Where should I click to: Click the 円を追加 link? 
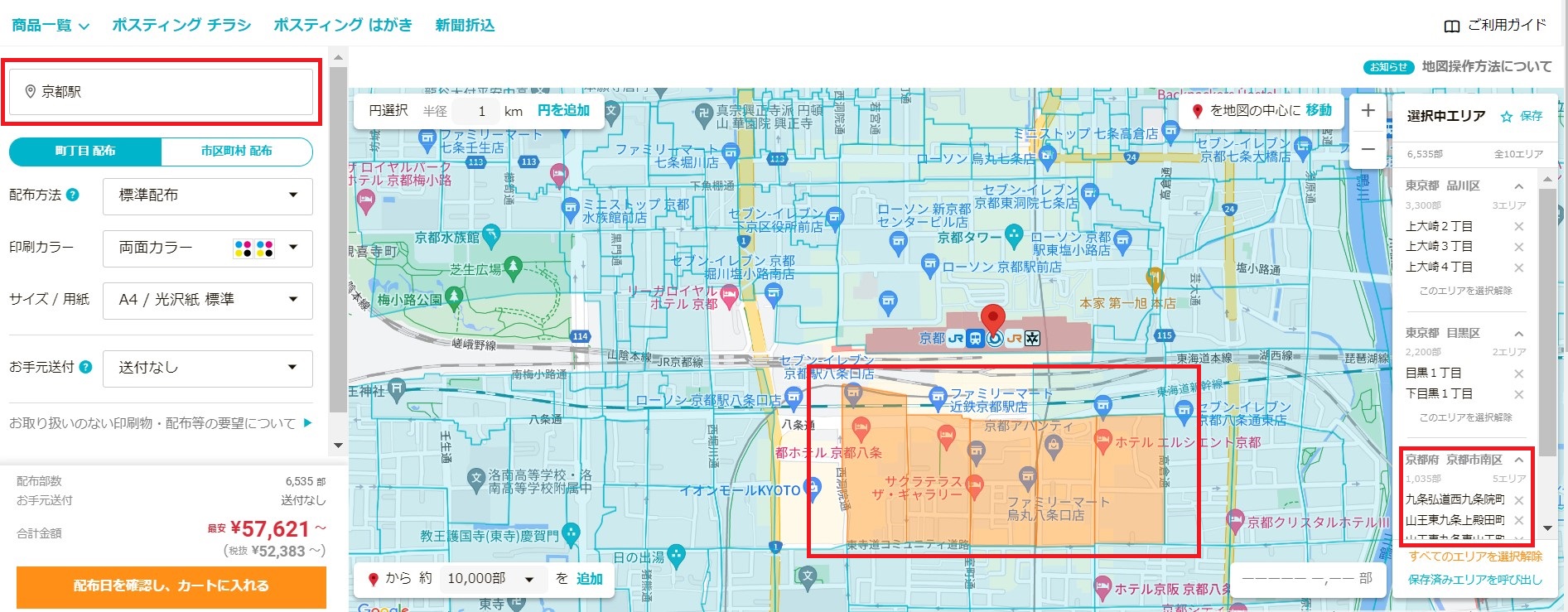coord(563,111)
